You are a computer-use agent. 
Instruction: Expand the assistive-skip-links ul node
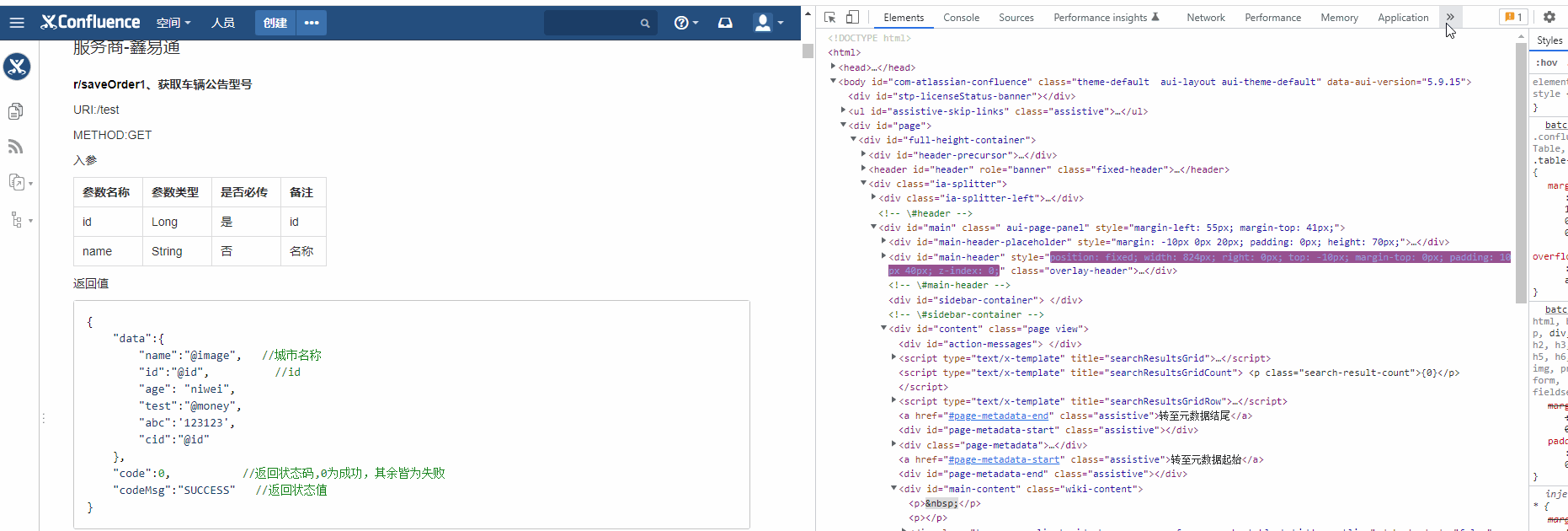coord(843,111)
